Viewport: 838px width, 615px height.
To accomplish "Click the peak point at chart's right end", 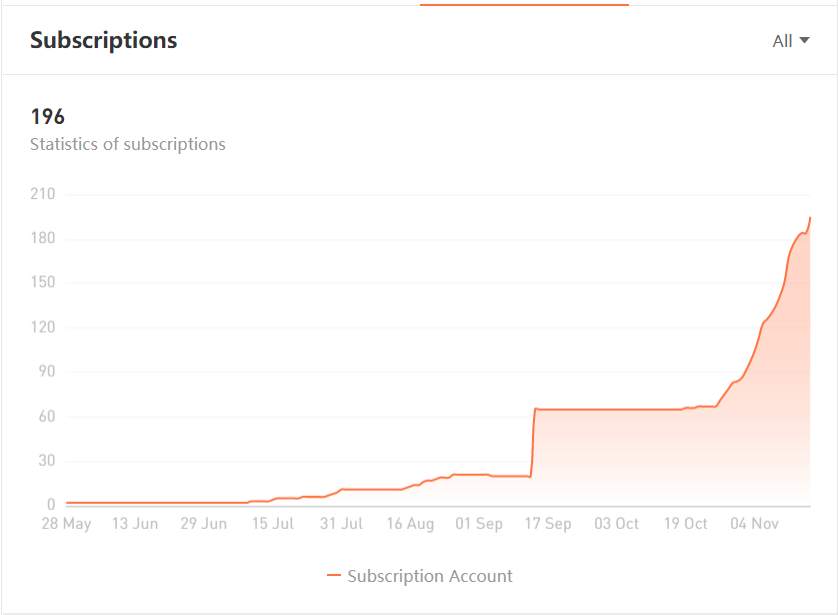I will pos(810,218).
